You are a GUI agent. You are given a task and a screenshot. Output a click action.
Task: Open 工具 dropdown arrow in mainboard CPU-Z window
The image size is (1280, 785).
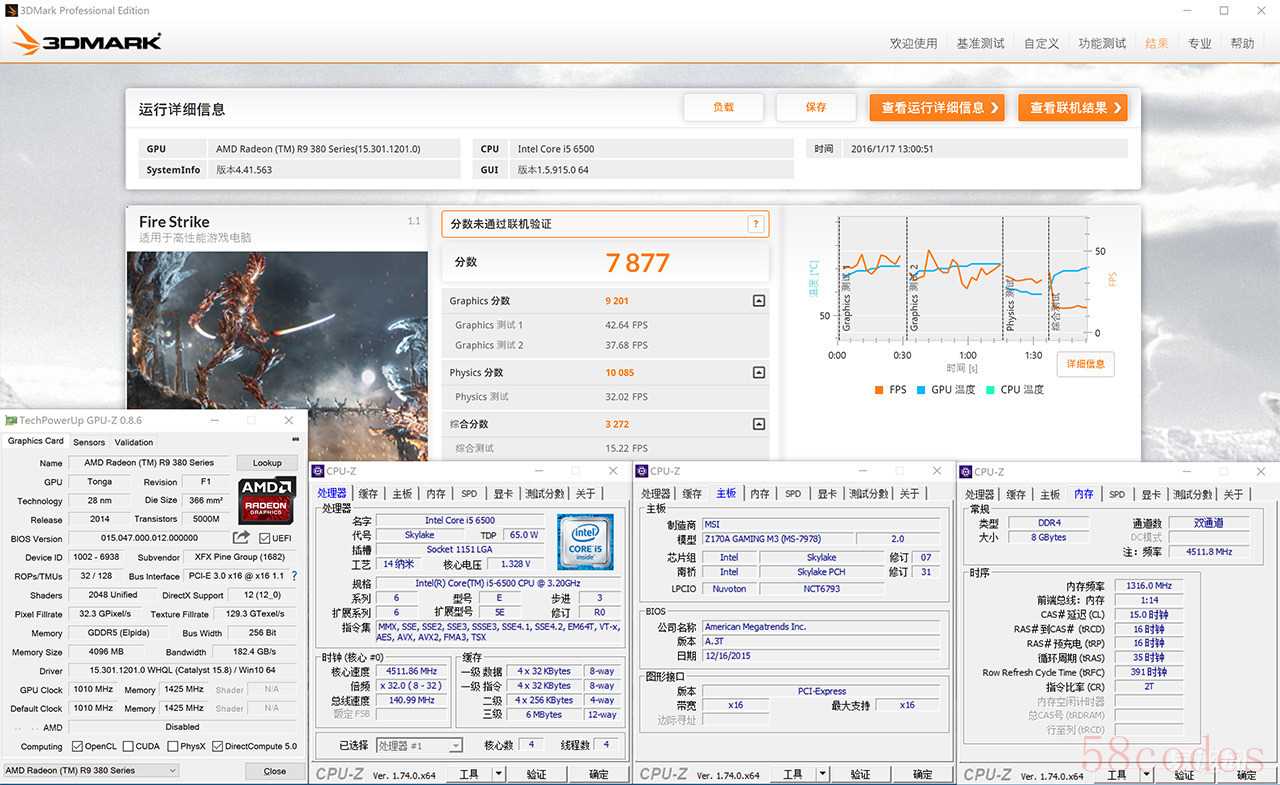(x=823, y=774)
